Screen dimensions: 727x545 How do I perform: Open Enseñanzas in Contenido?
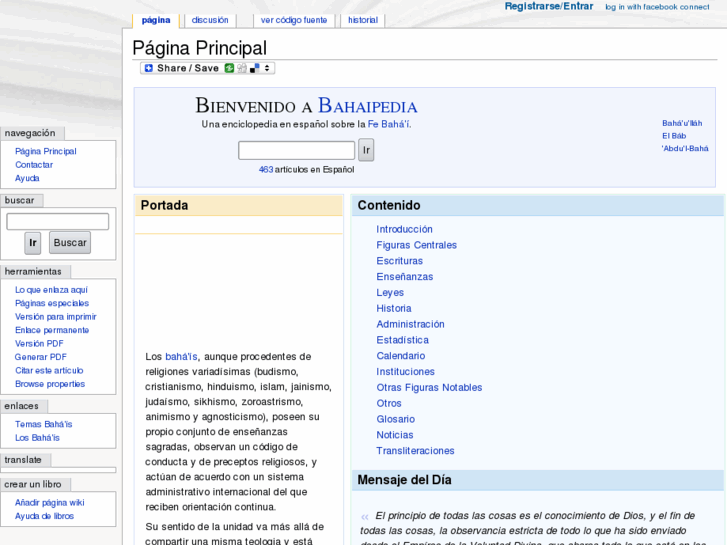[x=405, y=276]
